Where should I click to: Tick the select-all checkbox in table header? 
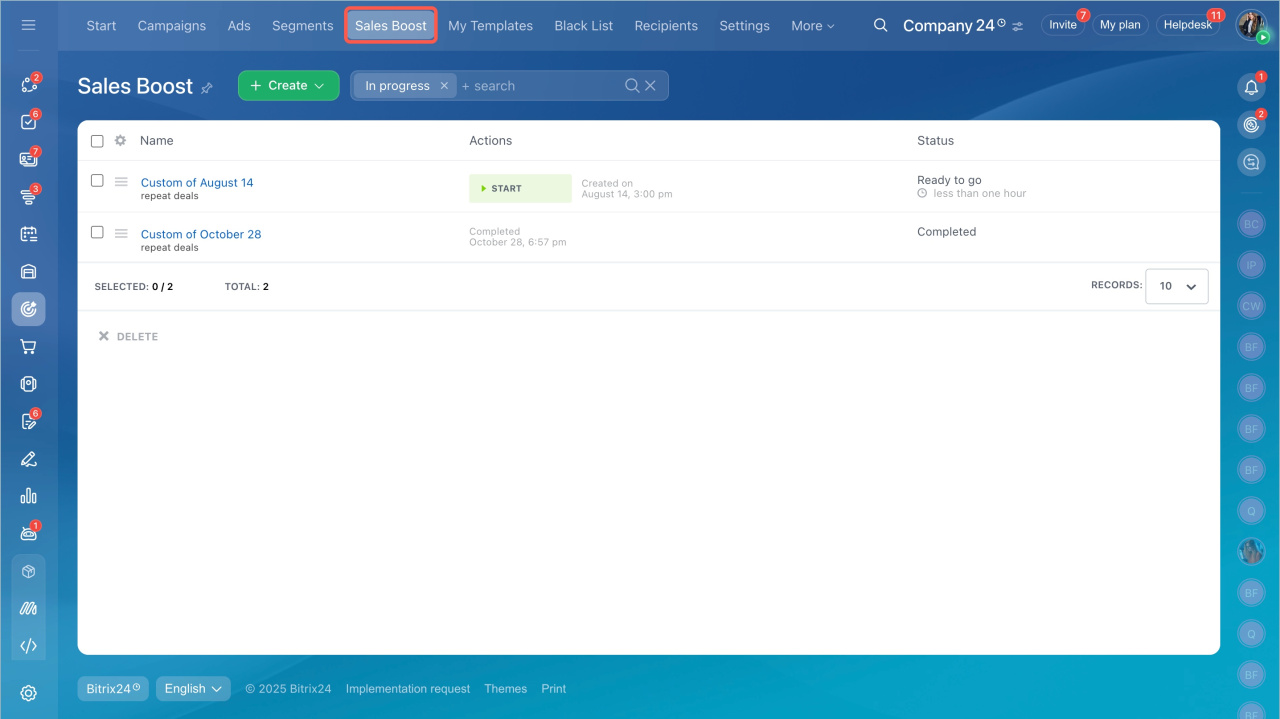point(97,141)
